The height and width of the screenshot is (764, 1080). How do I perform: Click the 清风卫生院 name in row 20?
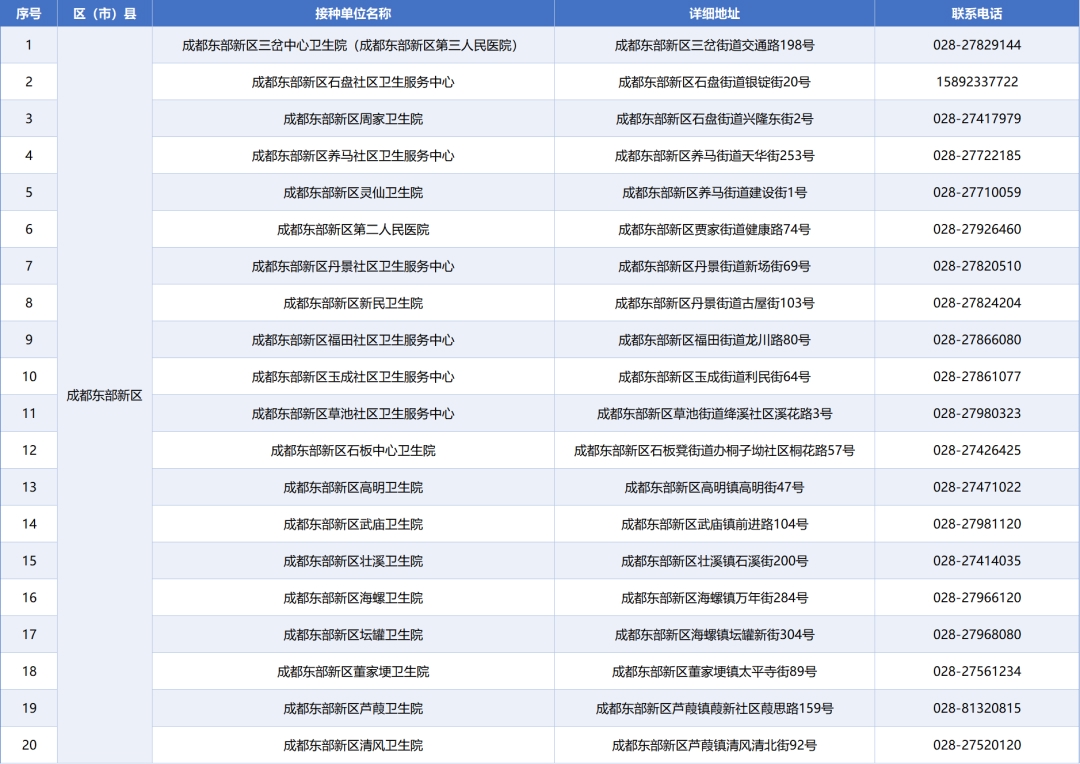tap(352, 745)
